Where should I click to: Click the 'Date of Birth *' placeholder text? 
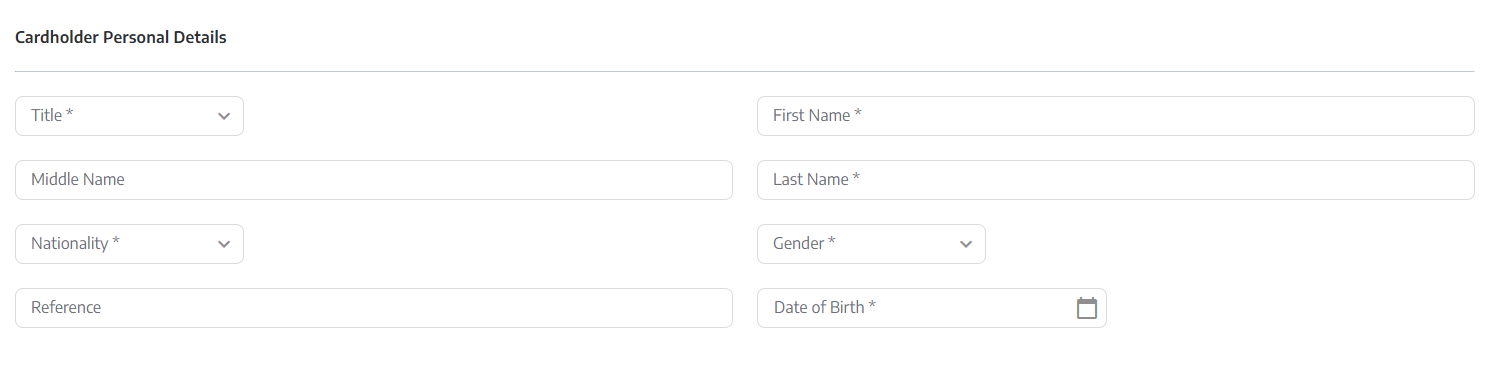coord(825,307)
